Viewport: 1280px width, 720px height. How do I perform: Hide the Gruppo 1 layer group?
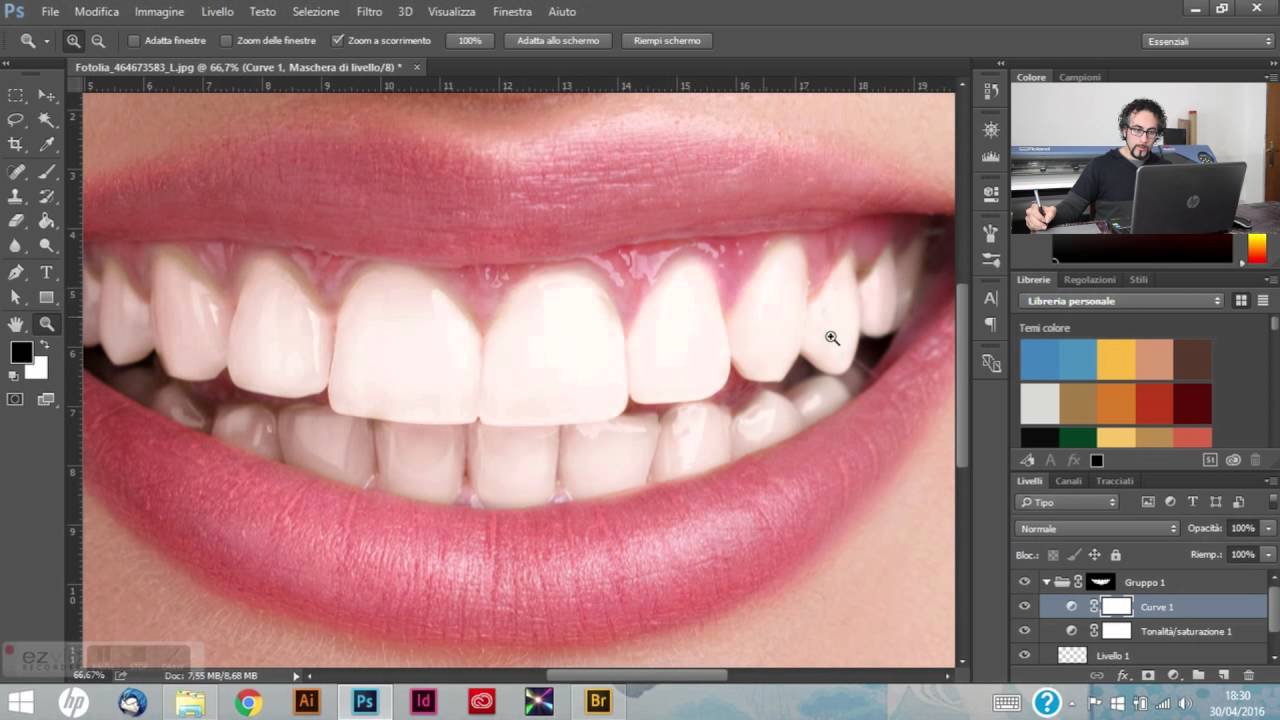[x=1024, y=582]
